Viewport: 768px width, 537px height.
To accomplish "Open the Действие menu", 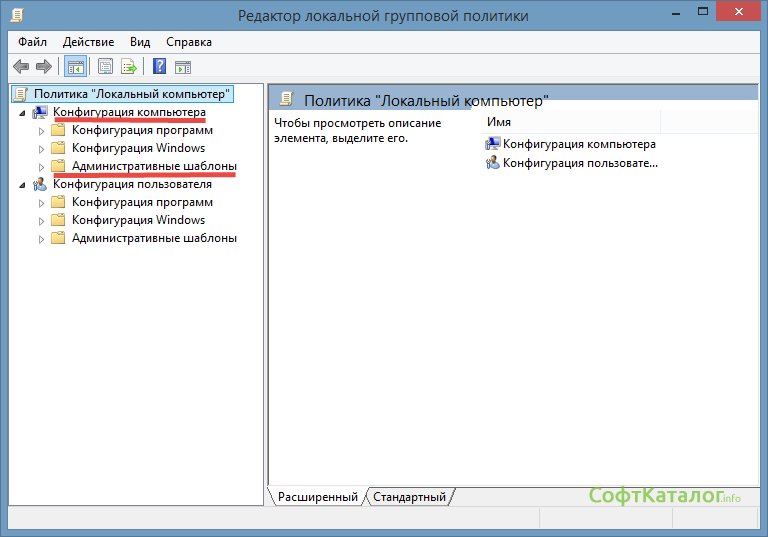I will [88, 42].
